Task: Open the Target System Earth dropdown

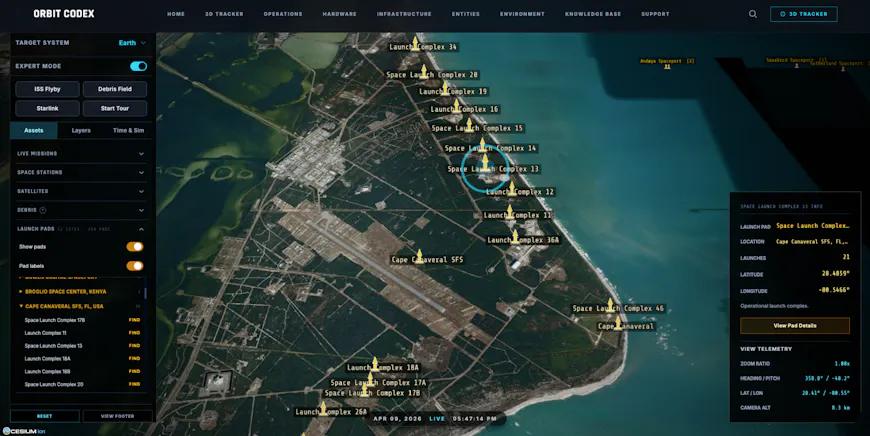Action: (132, 43)
